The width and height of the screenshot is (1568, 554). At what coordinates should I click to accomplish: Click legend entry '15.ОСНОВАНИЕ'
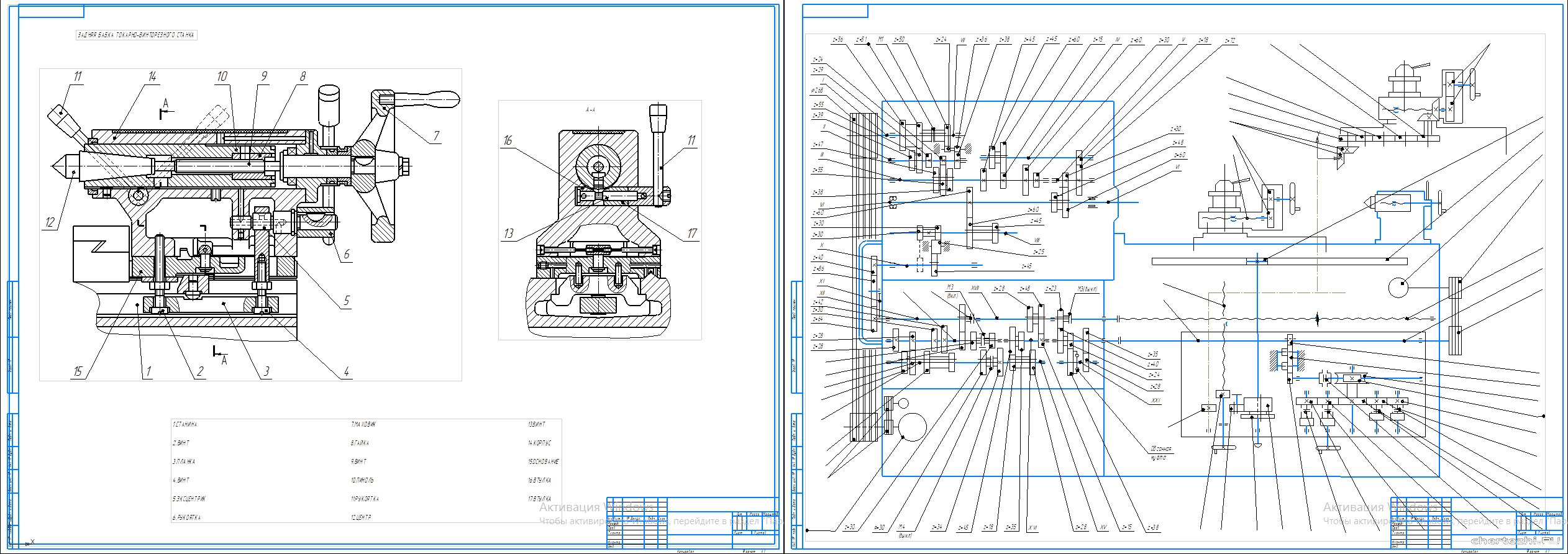pos(543,462)
